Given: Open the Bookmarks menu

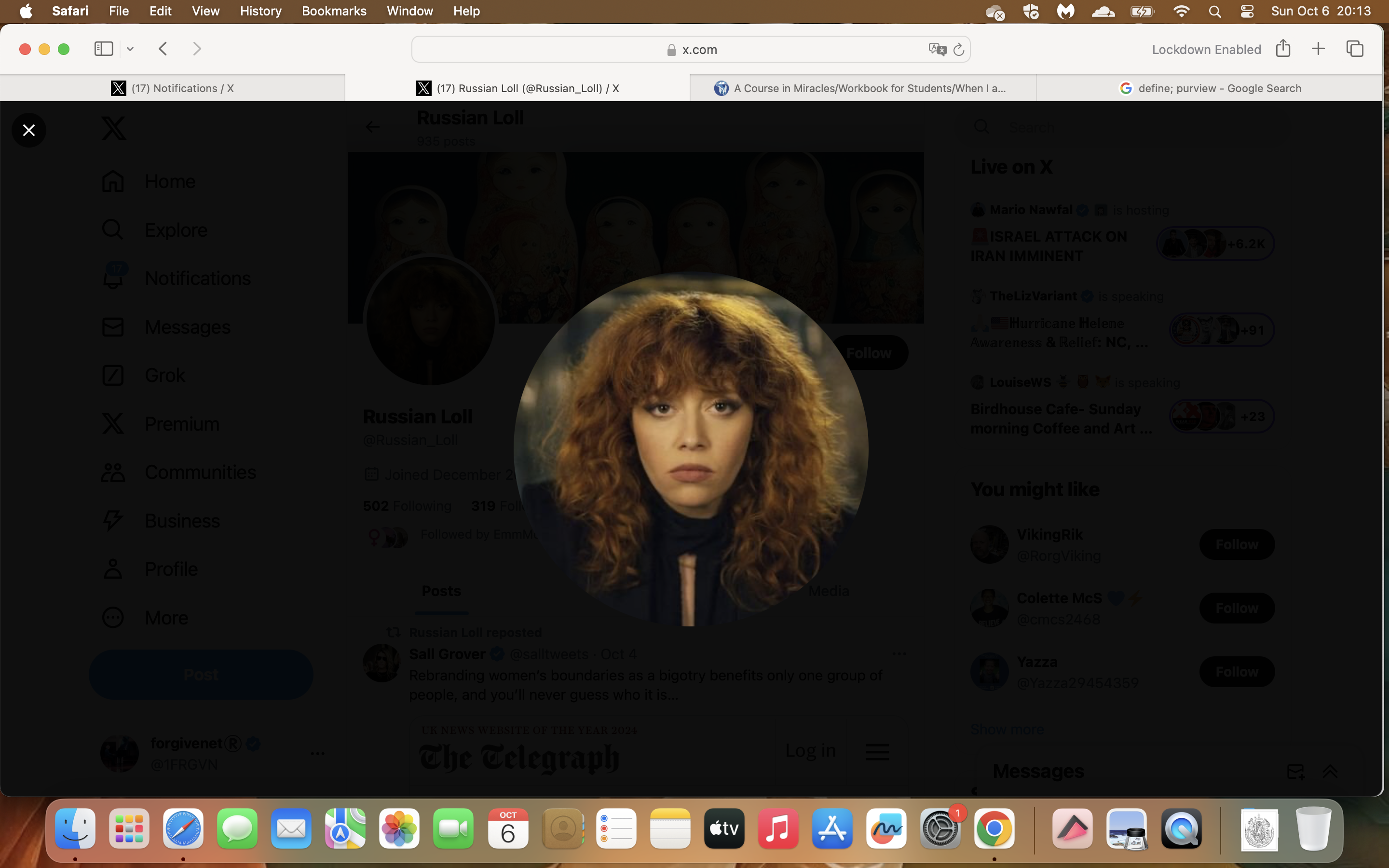Looking at the screenshot, I should [x=334, y=11].
